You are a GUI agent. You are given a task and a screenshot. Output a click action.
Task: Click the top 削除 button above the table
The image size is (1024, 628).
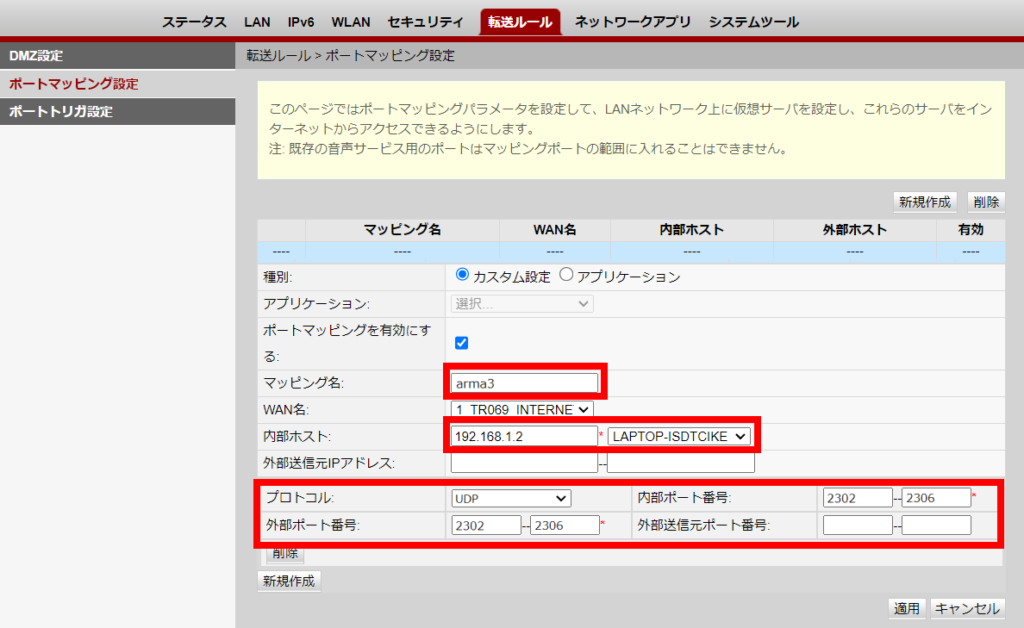pyautogui.click(x=986, y=202)
